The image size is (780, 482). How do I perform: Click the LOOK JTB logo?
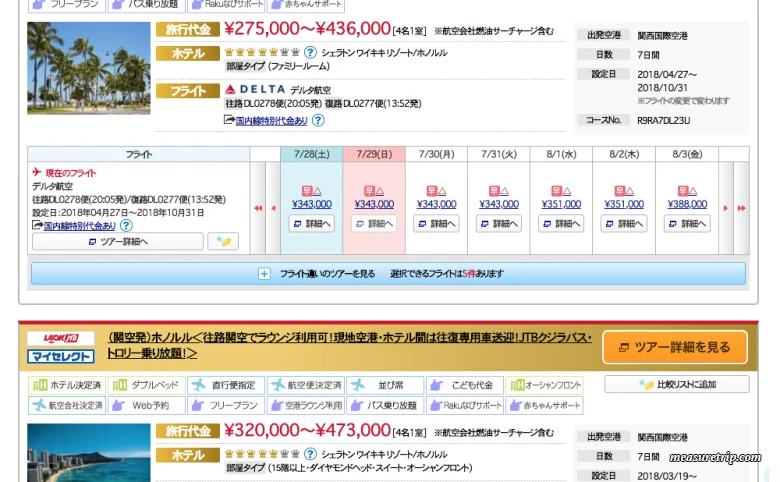point(61,338)
